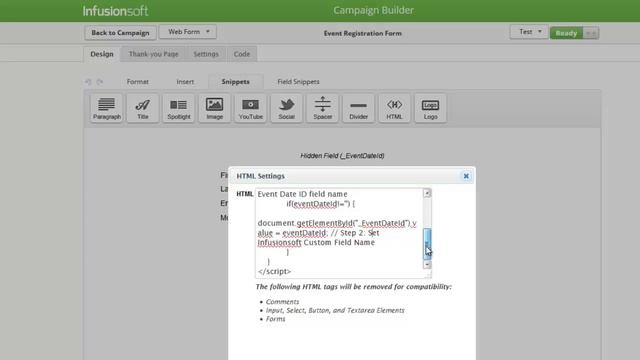
Task: Click the Event Registration Form title
Action: pyautogui.click(x=362, y=33)
